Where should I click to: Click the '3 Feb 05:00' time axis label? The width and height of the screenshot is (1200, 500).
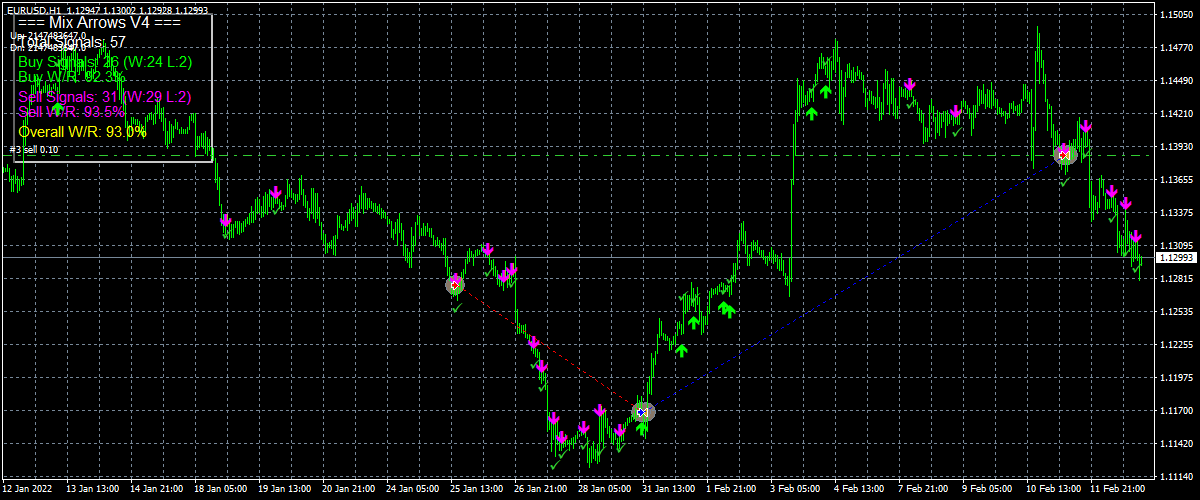tap(796, 490)
